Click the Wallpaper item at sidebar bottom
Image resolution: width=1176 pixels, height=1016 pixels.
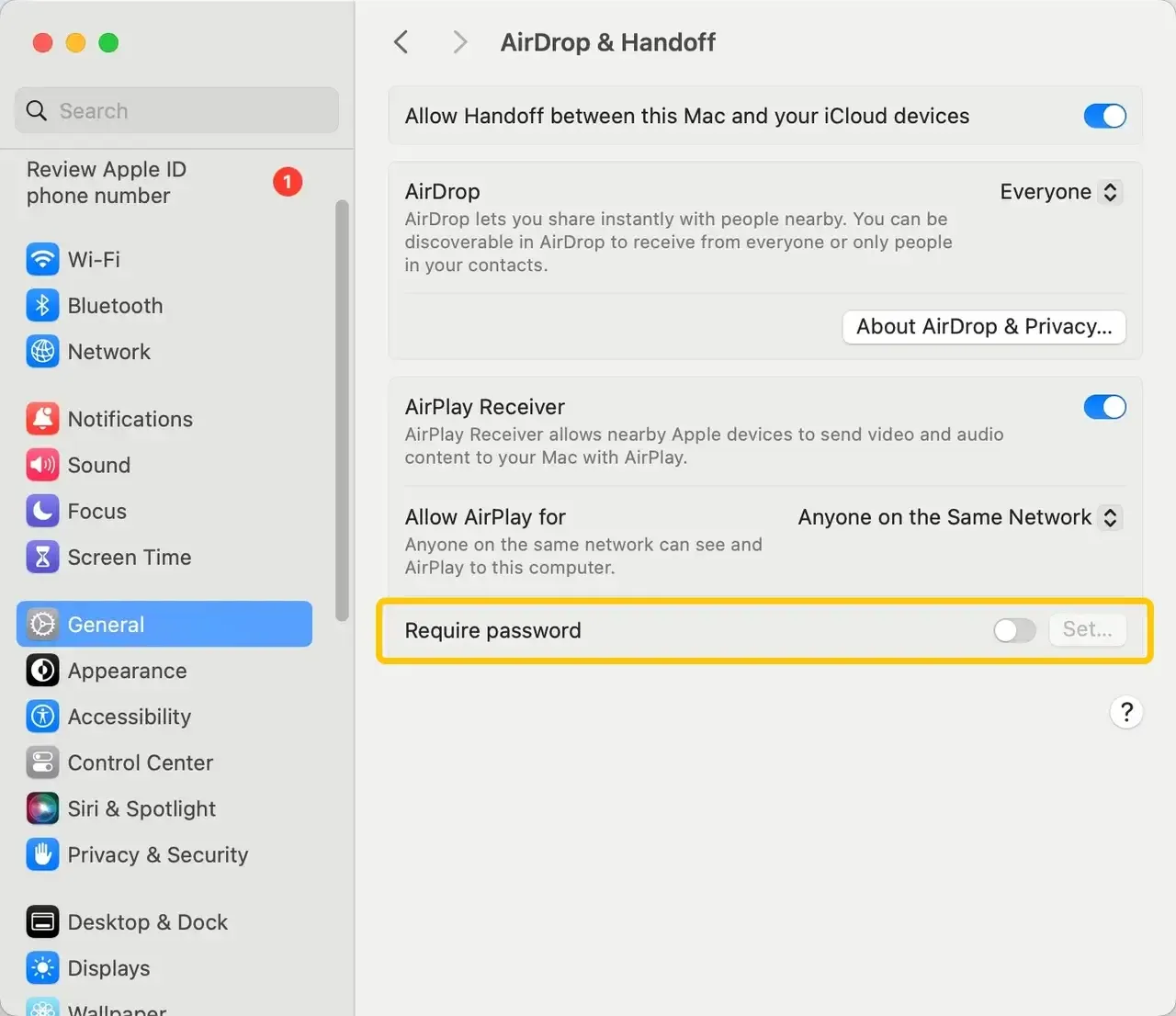click(x=164, y=1009)
